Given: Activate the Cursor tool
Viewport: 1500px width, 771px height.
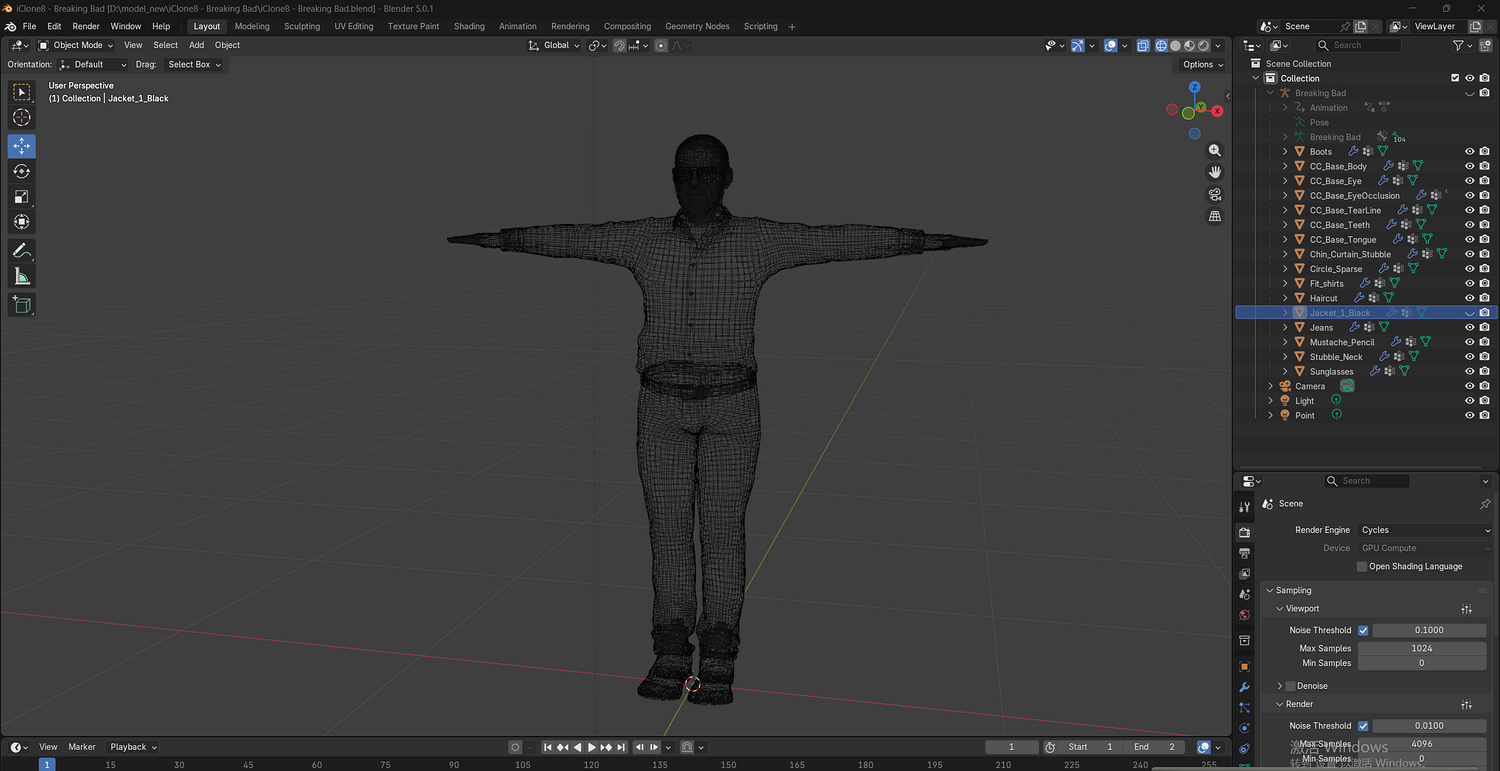Looking at the screenshot, I should click(x=21, y=118).
